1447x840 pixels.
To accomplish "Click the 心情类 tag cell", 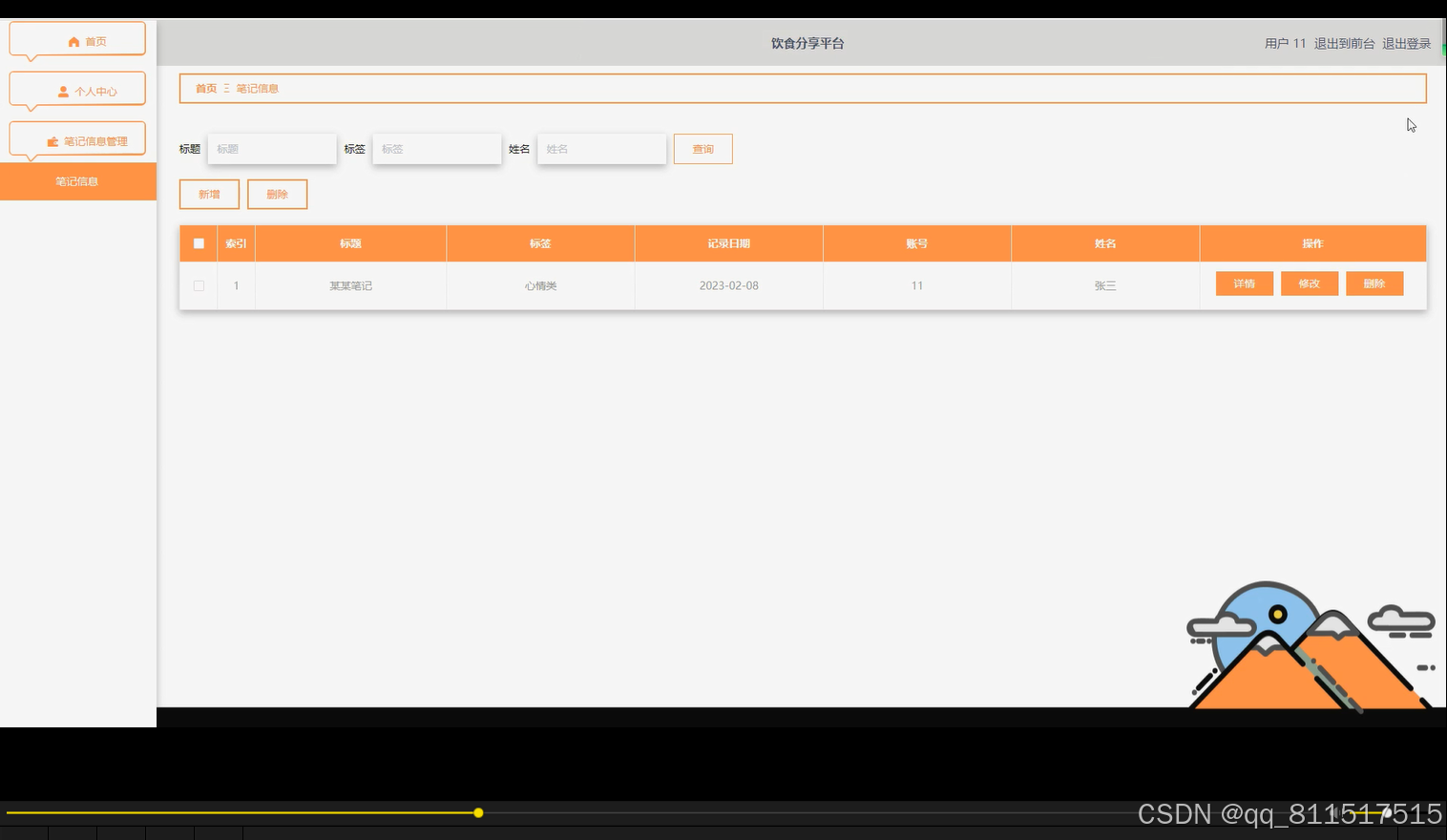I will pos(540,285).
